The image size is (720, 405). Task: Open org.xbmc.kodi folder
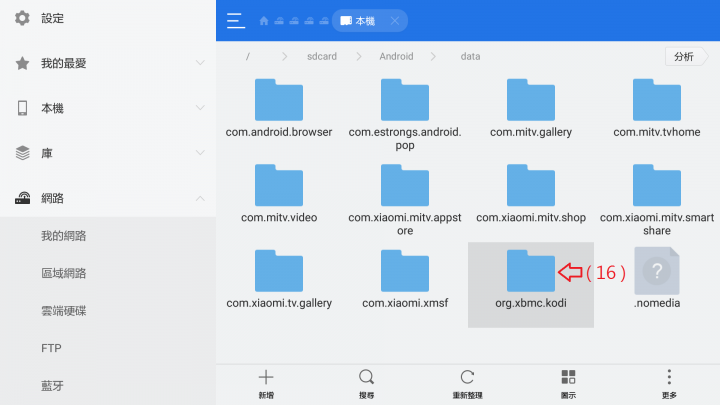click(531, 285)
